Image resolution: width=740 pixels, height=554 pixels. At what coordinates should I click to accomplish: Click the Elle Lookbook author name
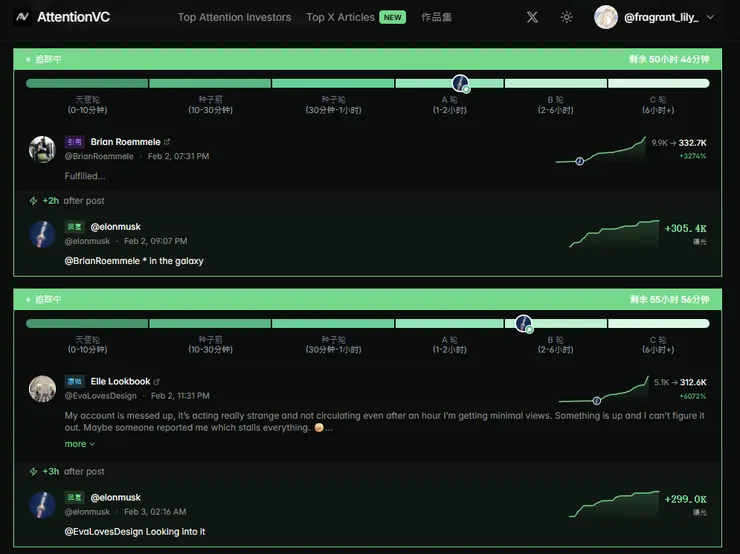click(x=120, y=381)
